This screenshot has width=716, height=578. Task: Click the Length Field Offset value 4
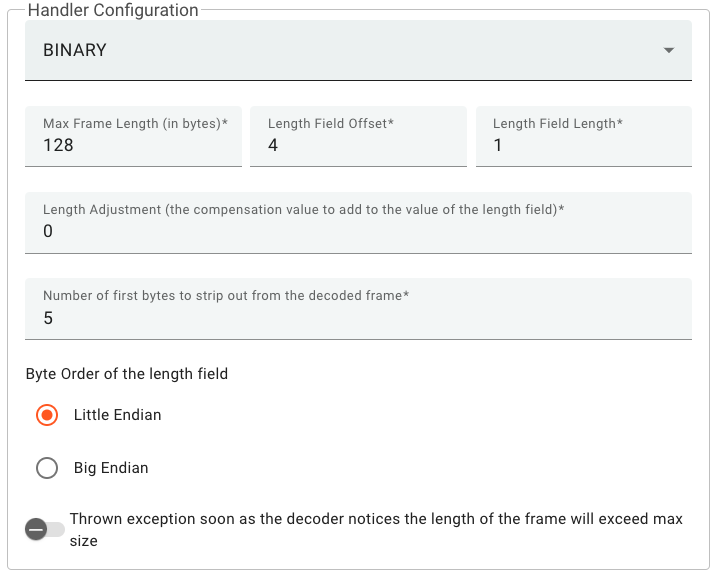point(273,145)
